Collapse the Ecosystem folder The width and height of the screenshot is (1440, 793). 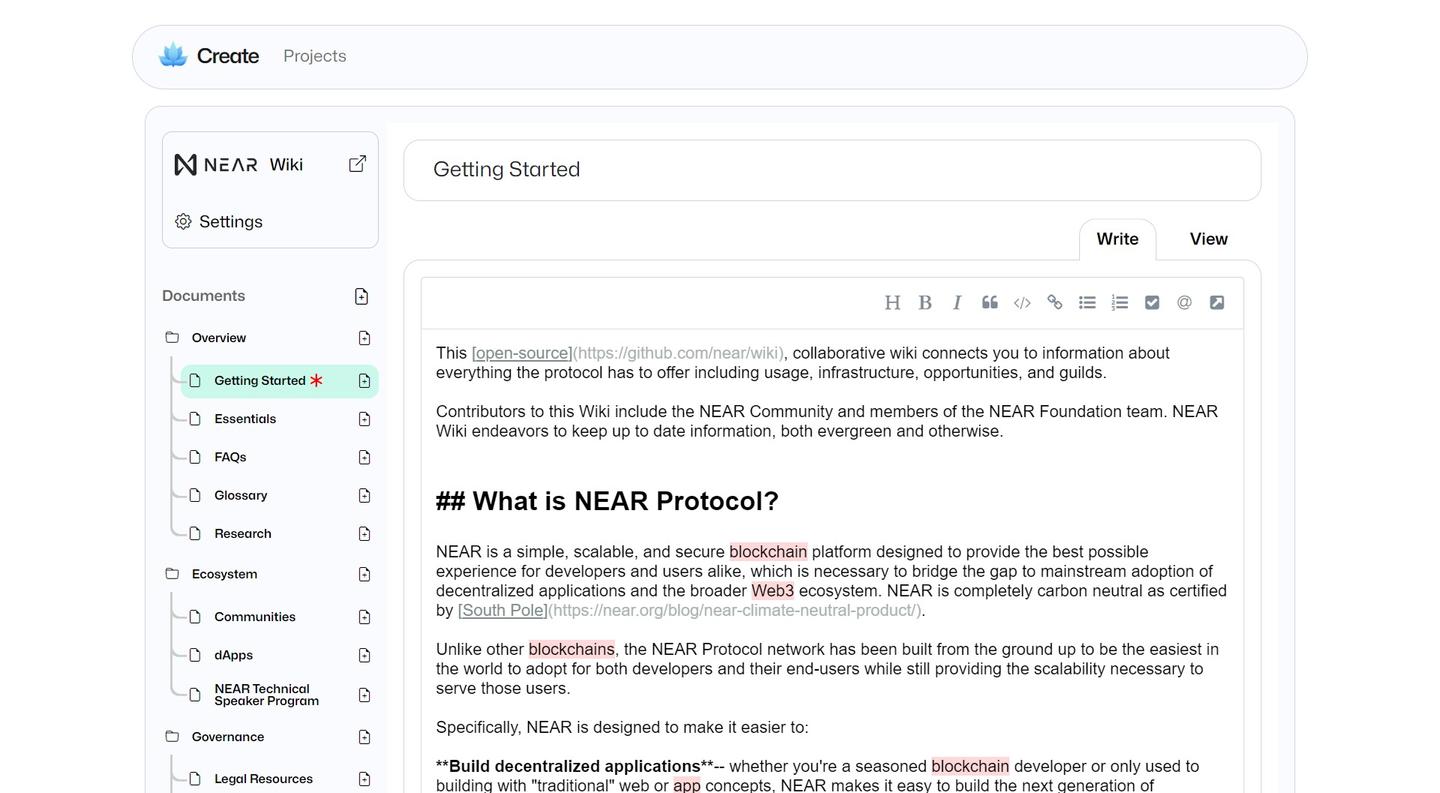pos(172,574)
